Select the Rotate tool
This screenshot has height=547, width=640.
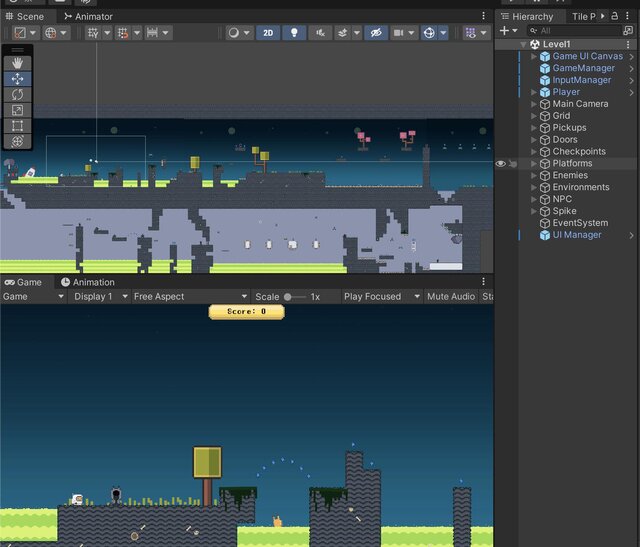click(17, 95)
